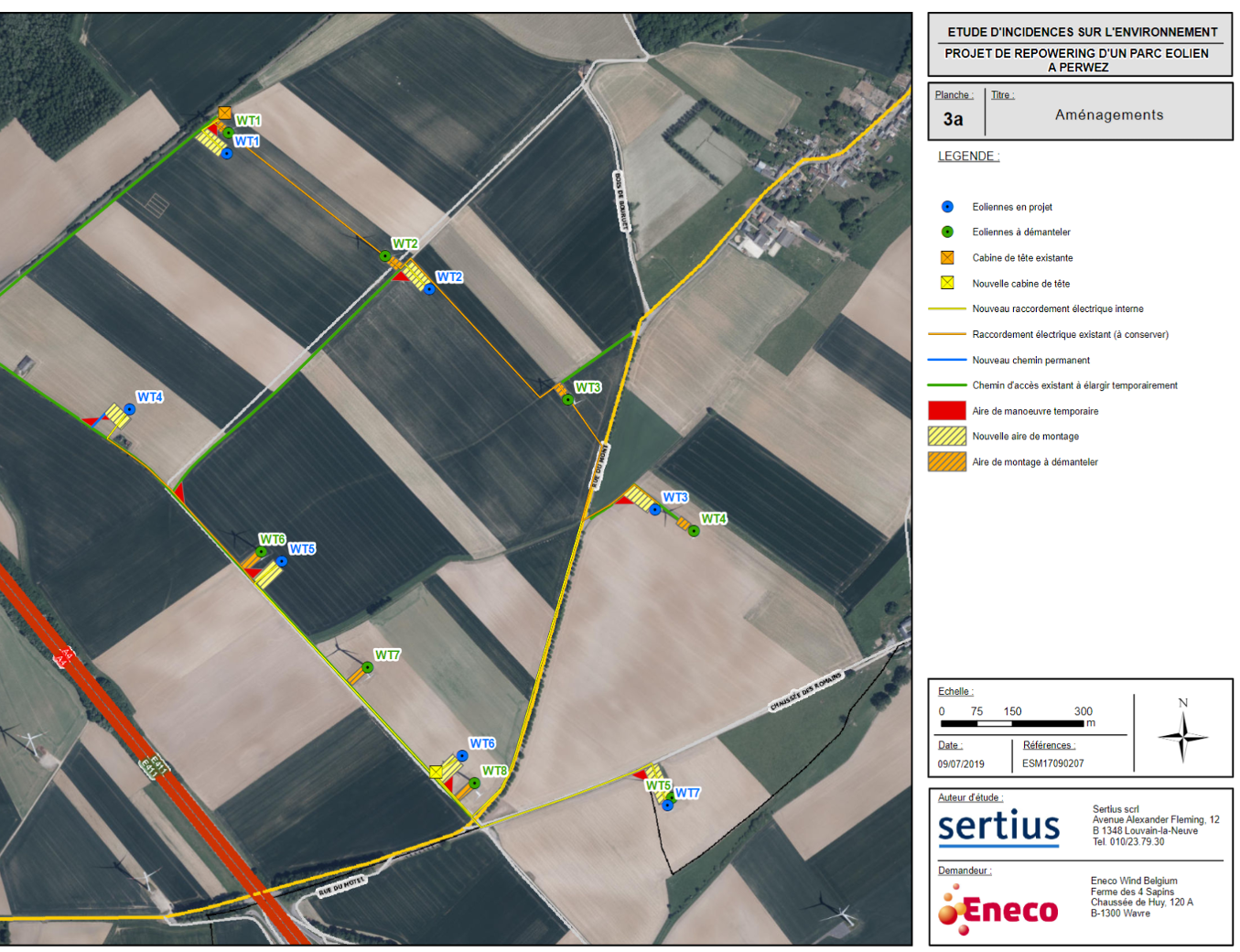Select the yellow 'Nouvelle cabine de tête' legend icon
Viewport: 1240px width, 952px height.
[x=947, y=283]
